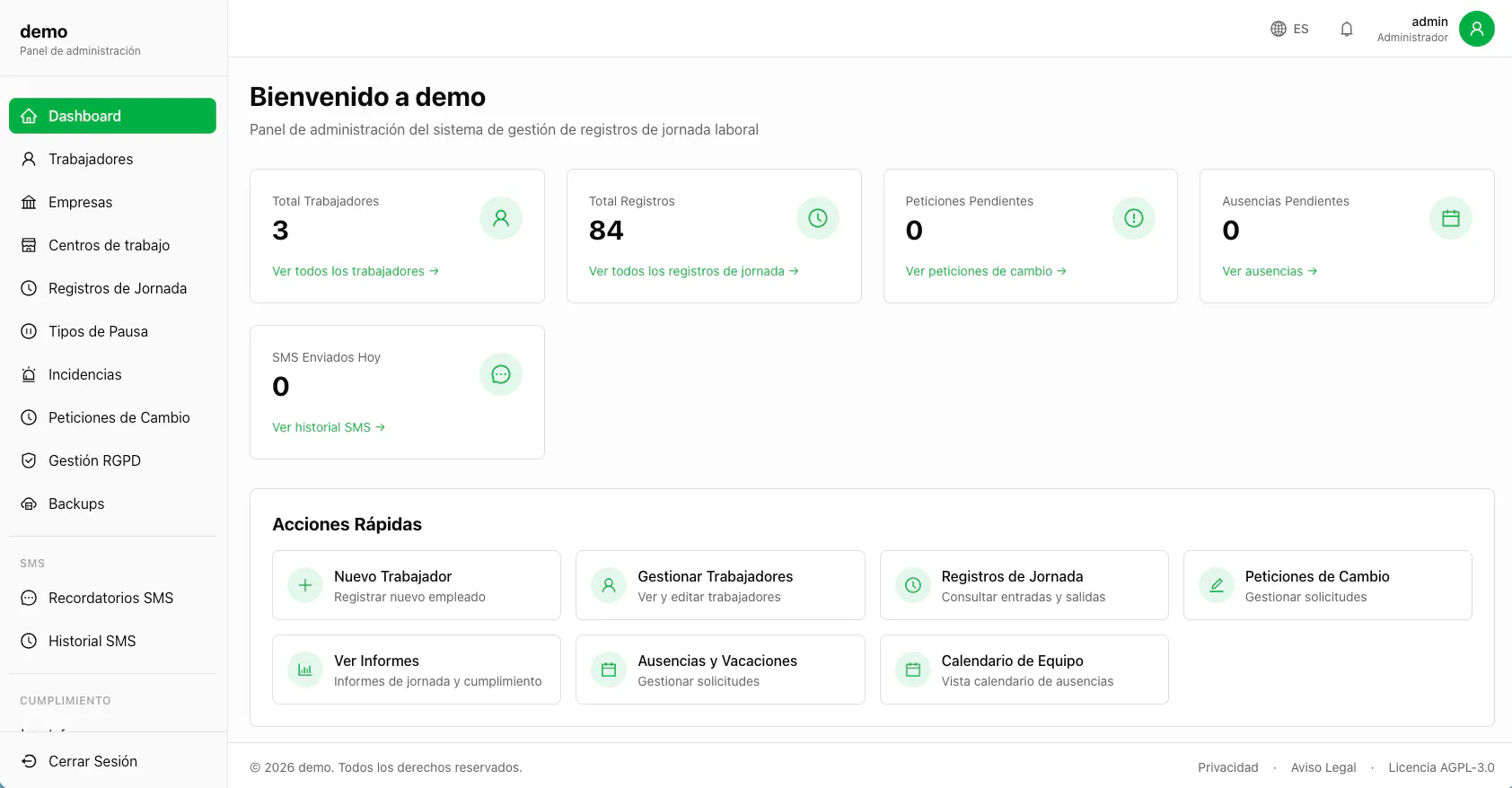1512x788 pixels.
Task: Click the pencil icon in the Peticiones de Cambio quick action
Action: [1217, 585]
